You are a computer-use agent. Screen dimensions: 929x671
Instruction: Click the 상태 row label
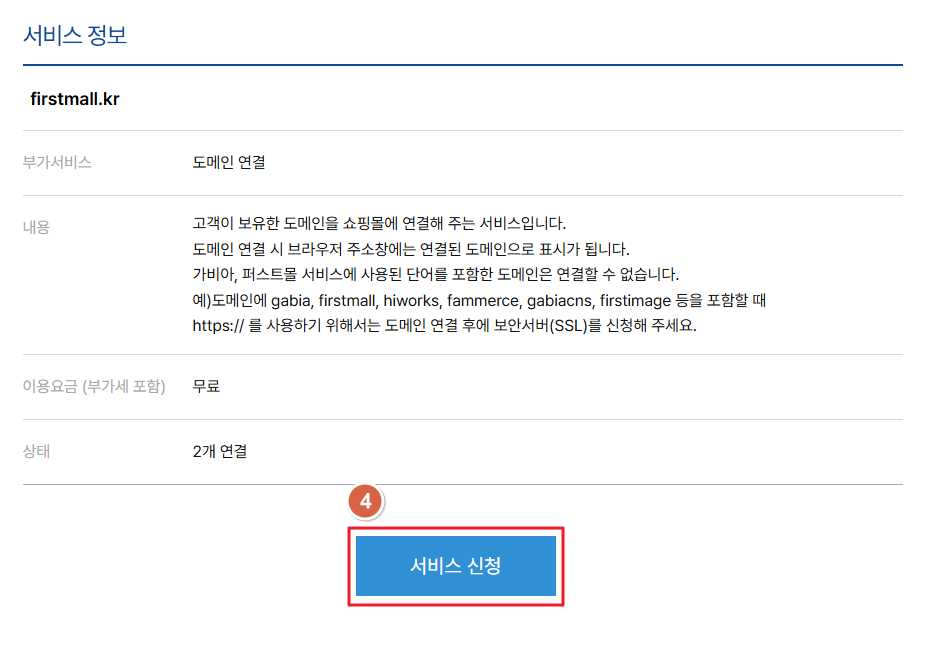(x=36, y=451)
